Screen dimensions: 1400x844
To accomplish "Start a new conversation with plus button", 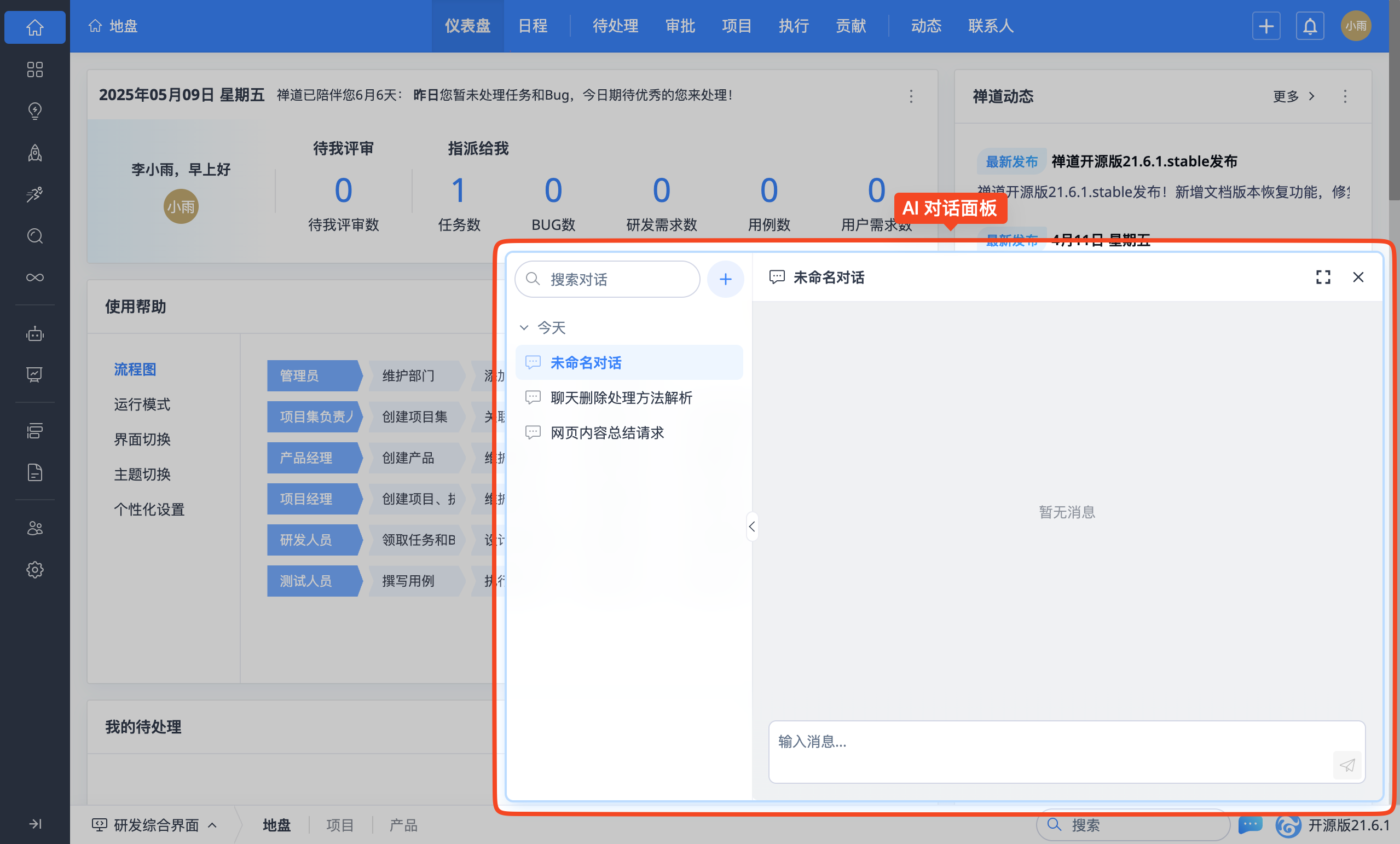I will click(x=725, y=279).
